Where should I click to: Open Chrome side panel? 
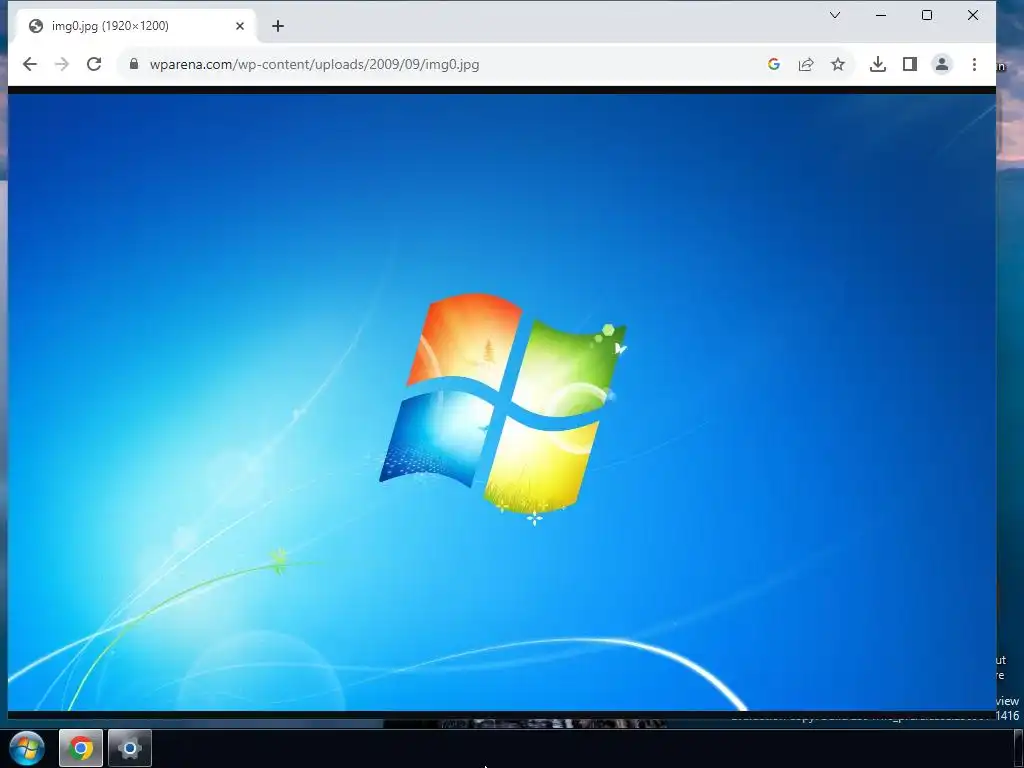pyautogui.click(x=910, y=64)
